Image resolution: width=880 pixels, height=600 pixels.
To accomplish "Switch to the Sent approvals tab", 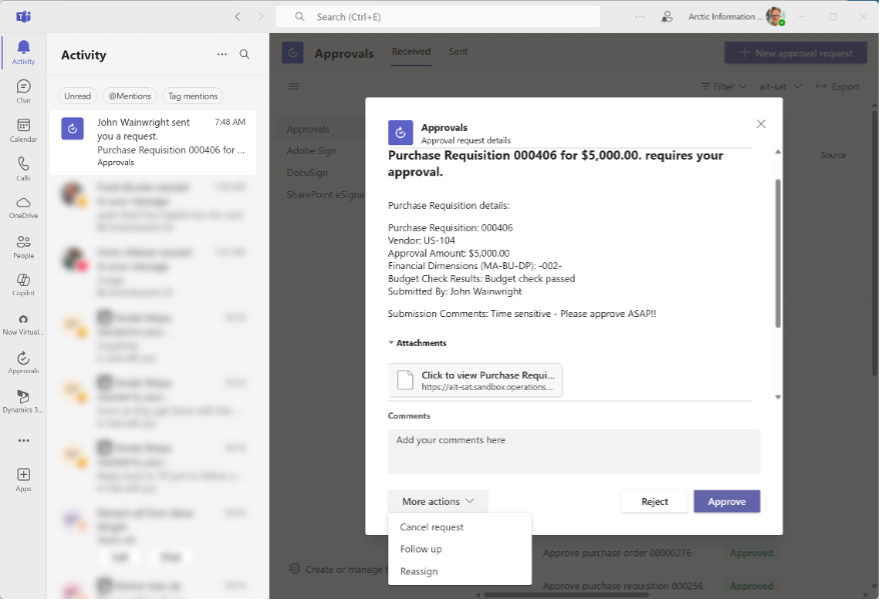I will pos(458,51).
